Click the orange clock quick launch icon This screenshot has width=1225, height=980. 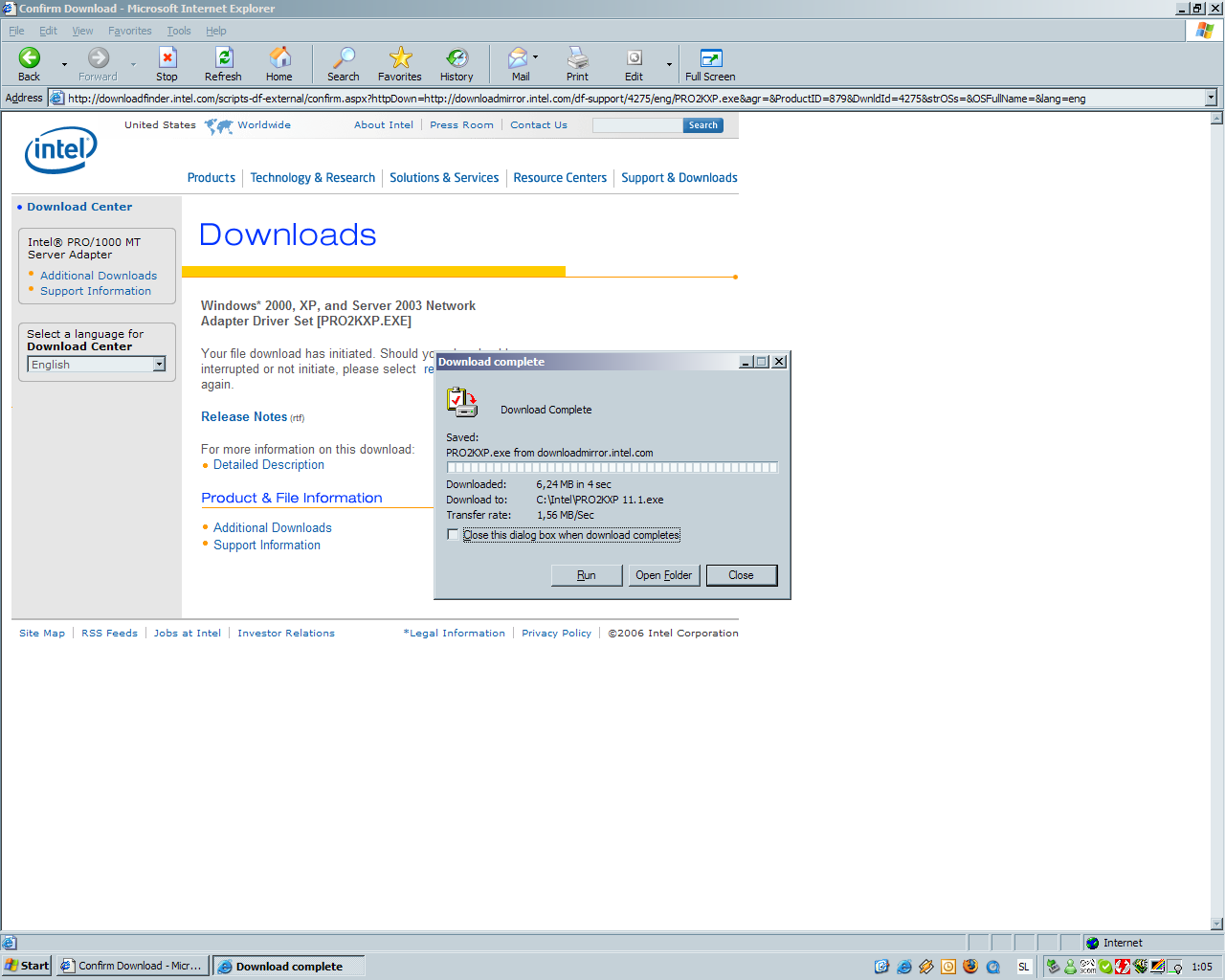pos(948,967)
